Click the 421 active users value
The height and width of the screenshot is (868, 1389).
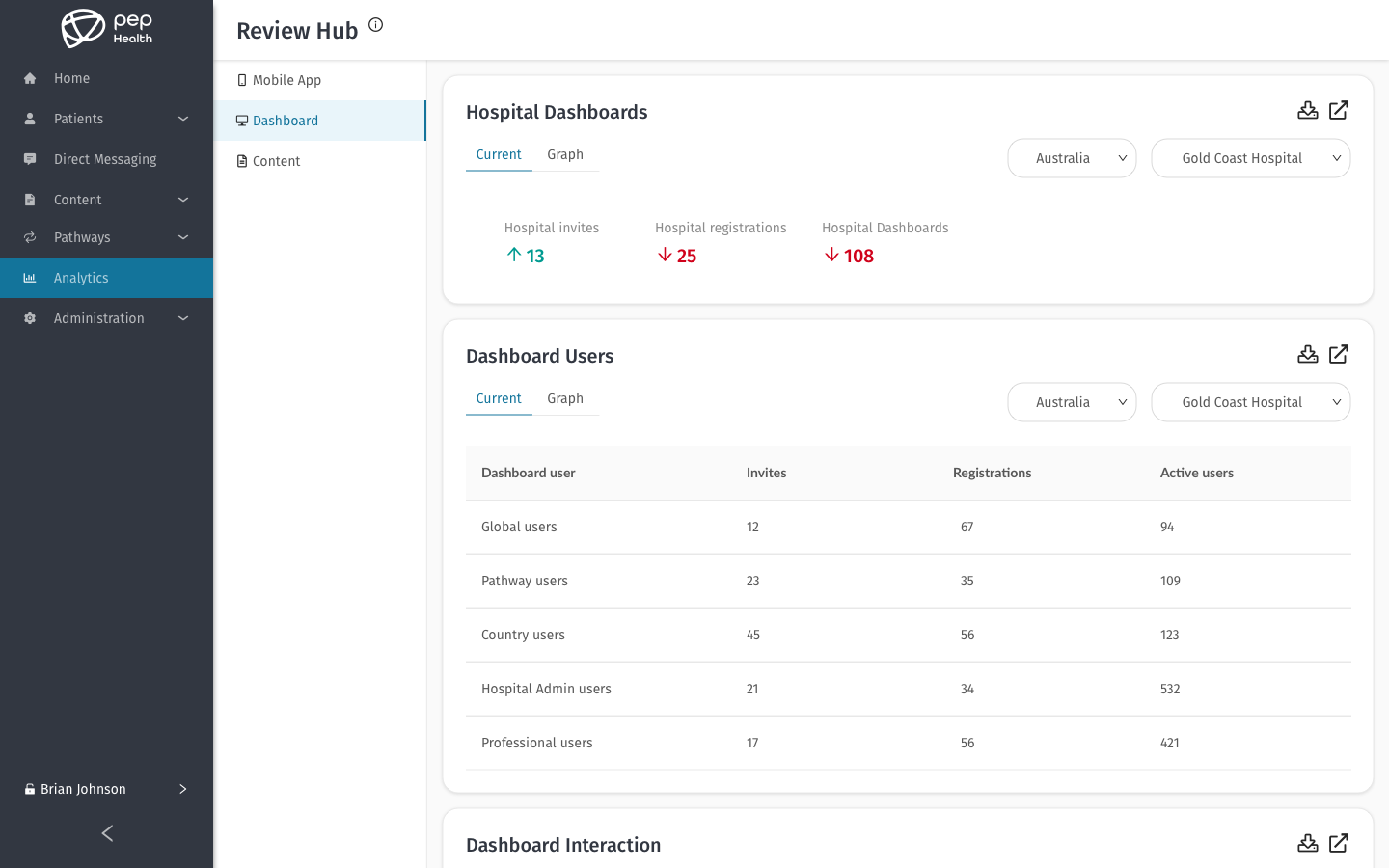point(1170,743)
